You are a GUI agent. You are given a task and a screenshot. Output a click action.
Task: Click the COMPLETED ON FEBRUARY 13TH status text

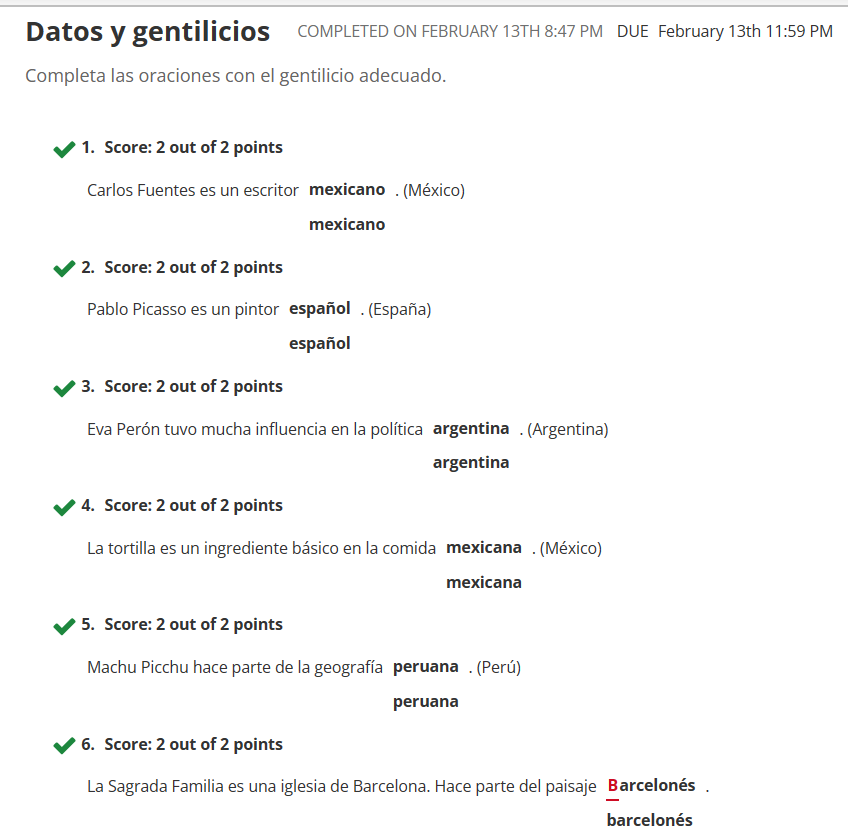450,31
